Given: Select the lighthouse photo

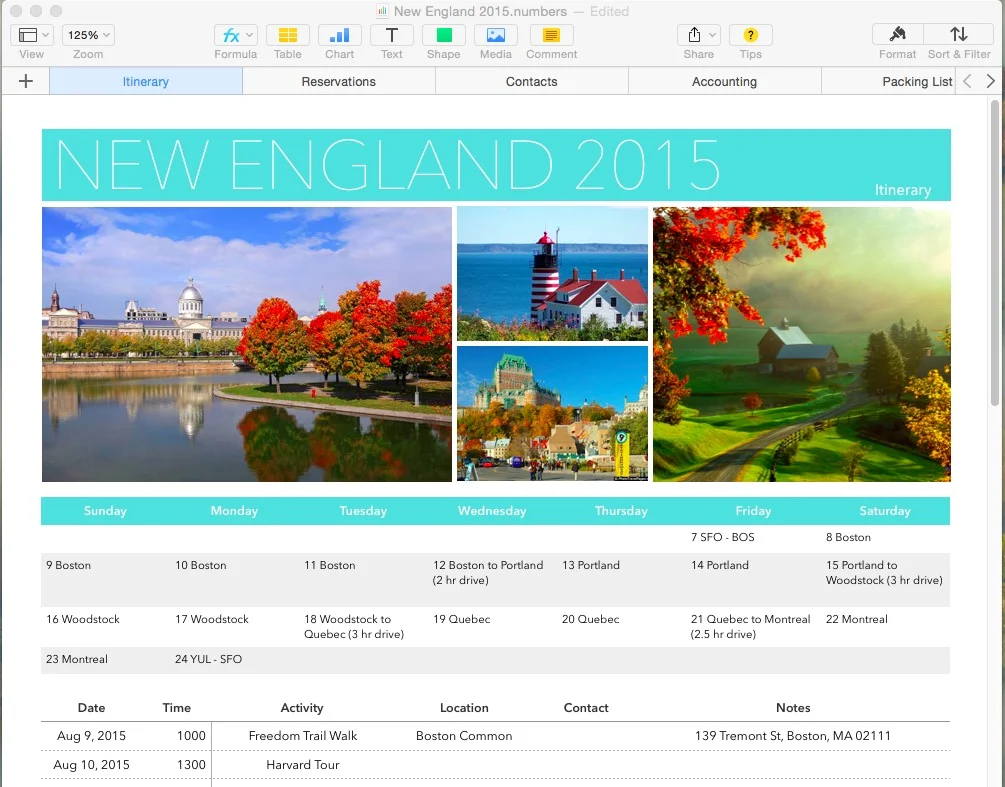Looking at the screenshot, I should [552, 274].
